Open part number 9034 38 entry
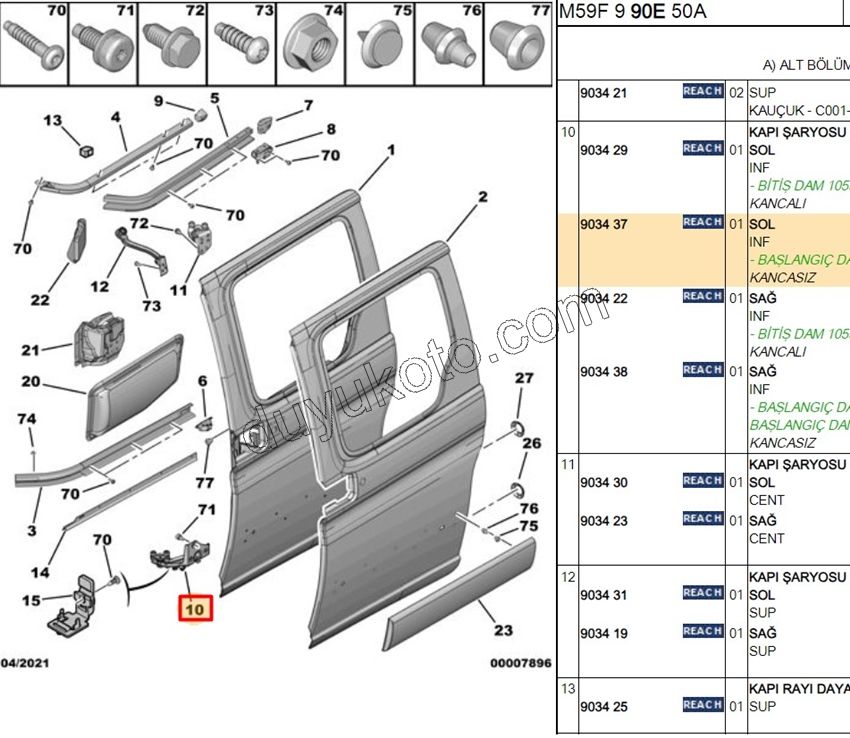This screenshot has width=850, height=738. 604,371
